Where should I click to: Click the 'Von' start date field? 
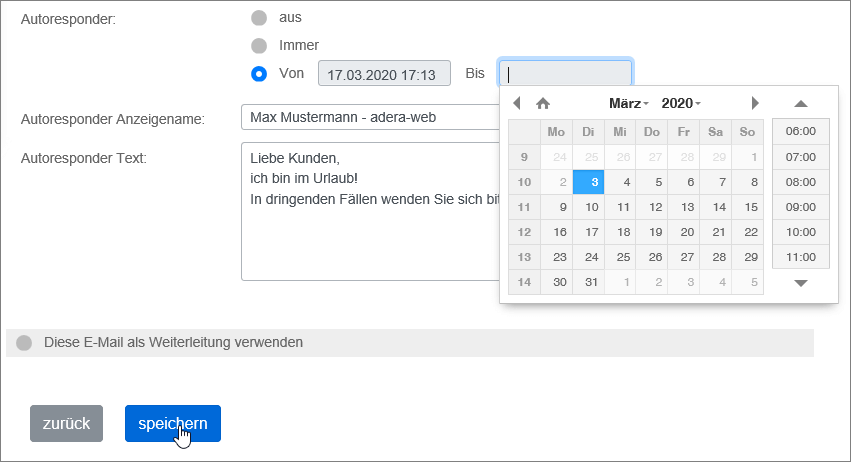(382, 74)
